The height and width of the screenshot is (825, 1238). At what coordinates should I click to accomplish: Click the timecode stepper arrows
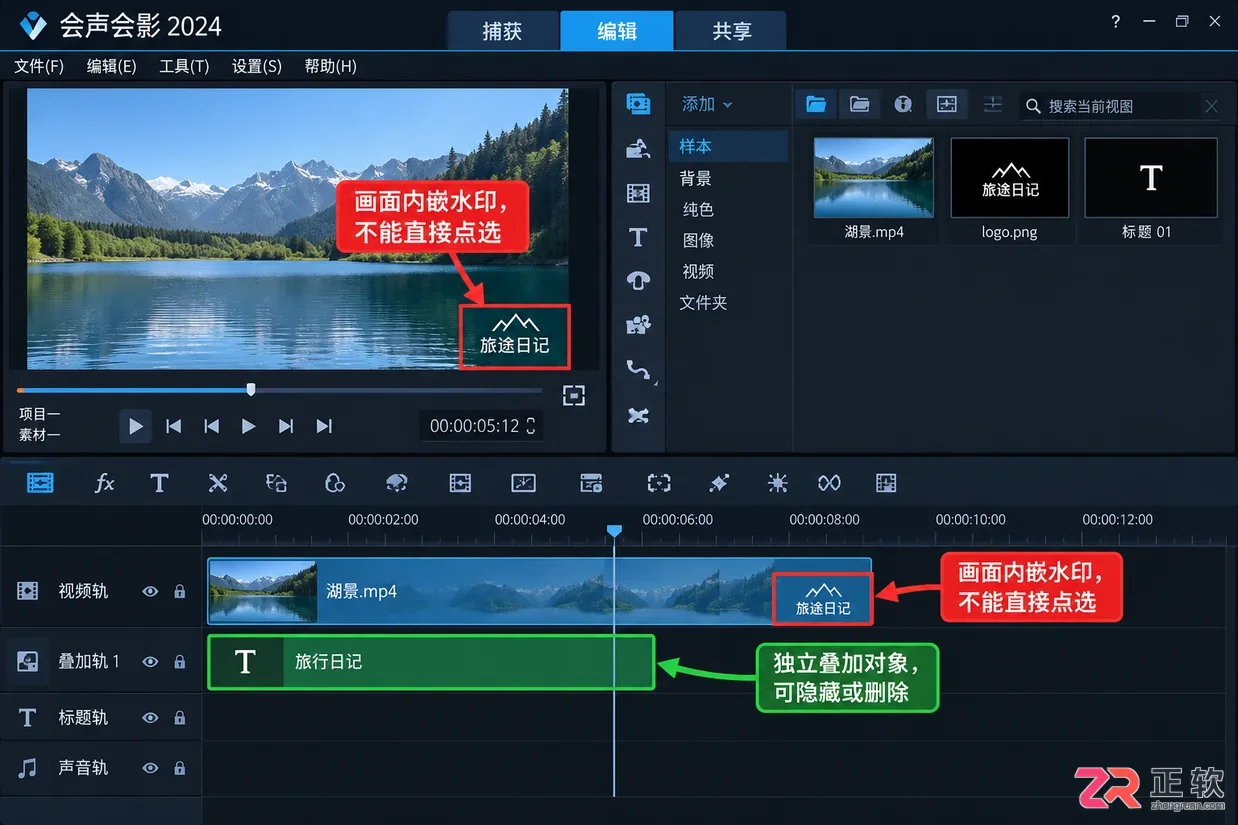tap(531, 426)
